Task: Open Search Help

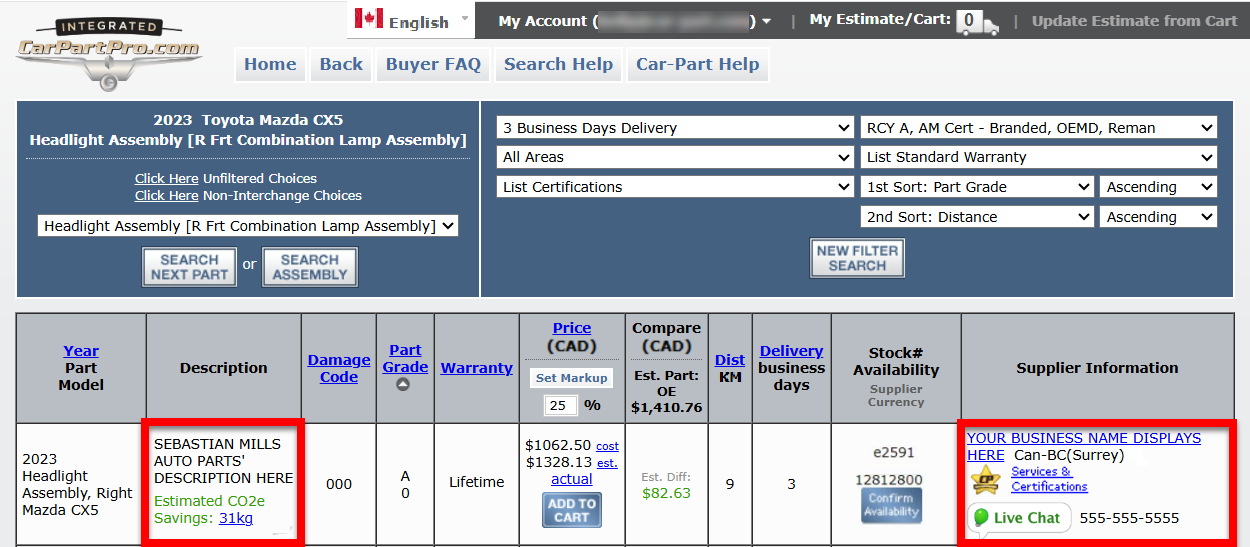Action: tap(558, 64)
